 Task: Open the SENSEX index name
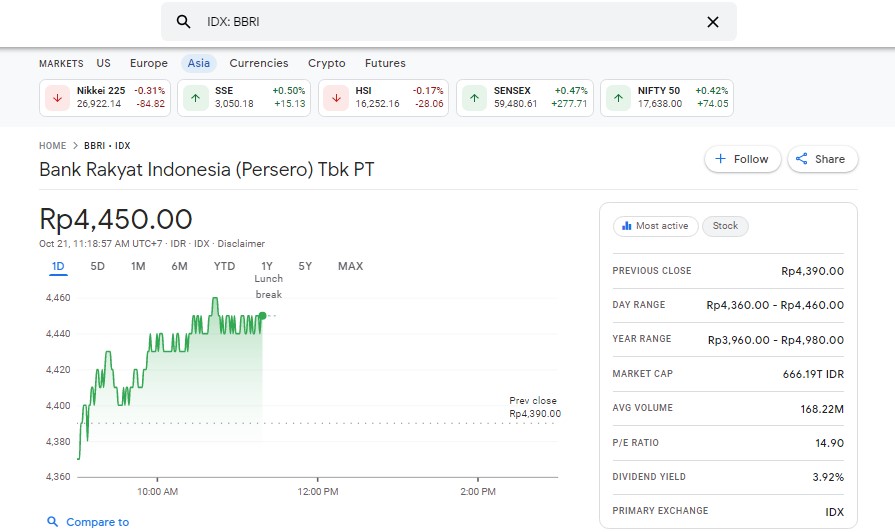[x=512, y=91]
